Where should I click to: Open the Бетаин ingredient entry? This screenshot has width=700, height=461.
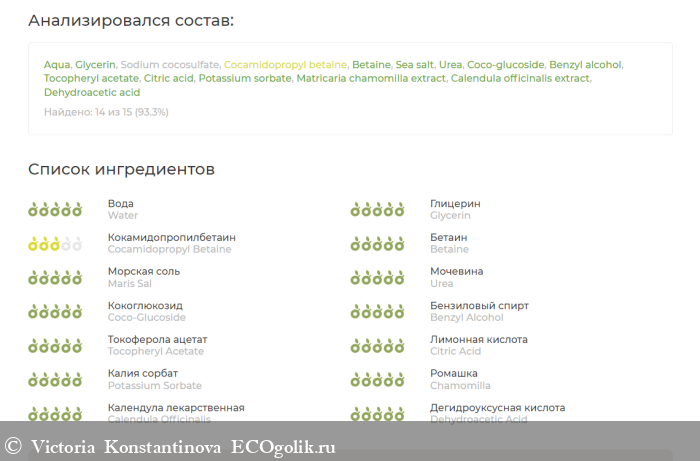(x=448, y=237)
